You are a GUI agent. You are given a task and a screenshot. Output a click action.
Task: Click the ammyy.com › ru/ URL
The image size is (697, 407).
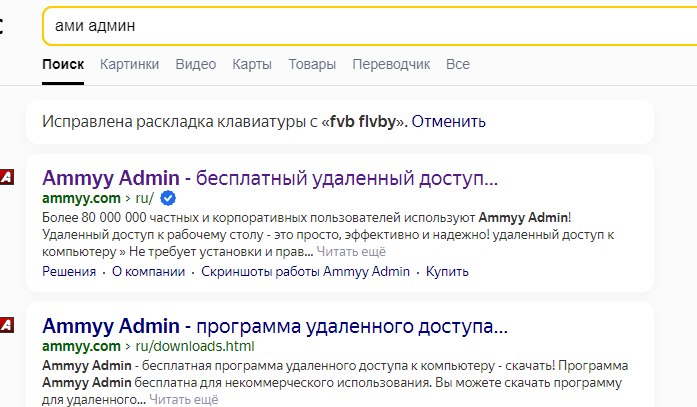[x=98, y=198]
